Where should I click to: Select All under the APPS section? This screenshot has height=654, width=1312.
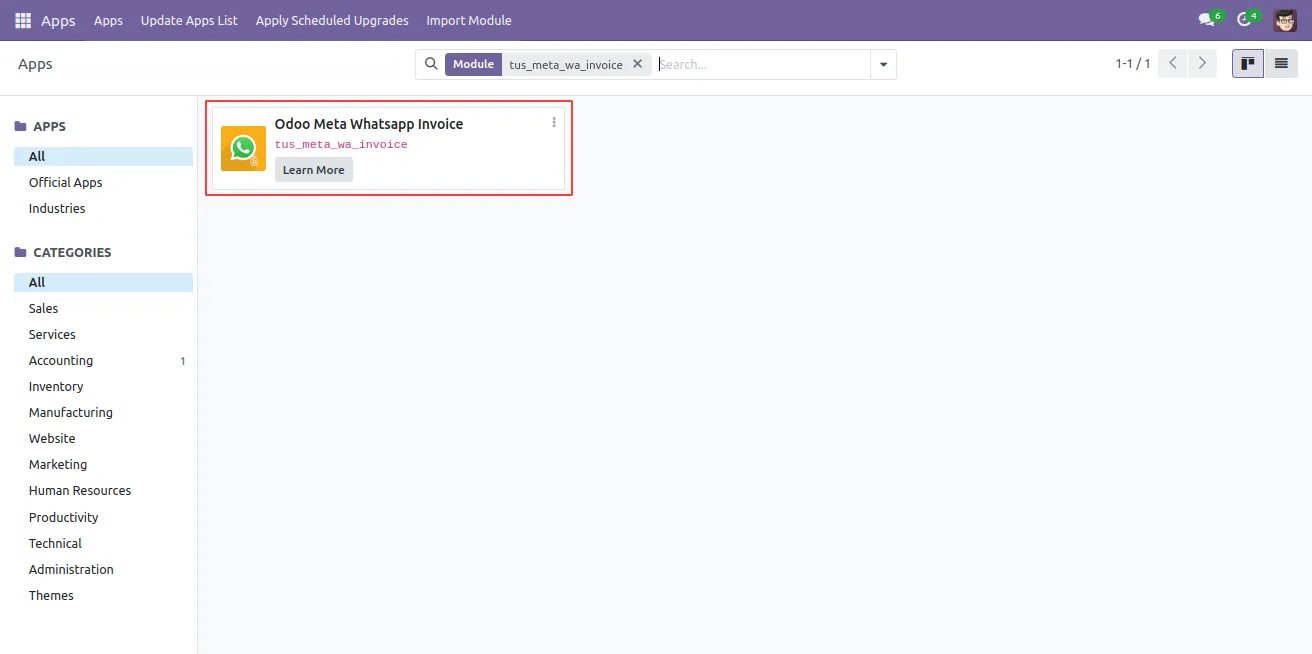click(x=103, y=156)
